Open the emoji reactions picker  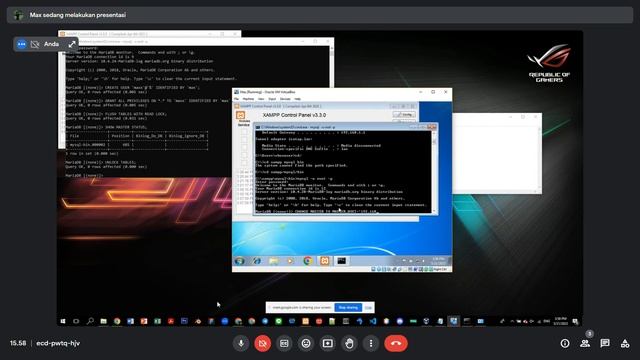306,343
